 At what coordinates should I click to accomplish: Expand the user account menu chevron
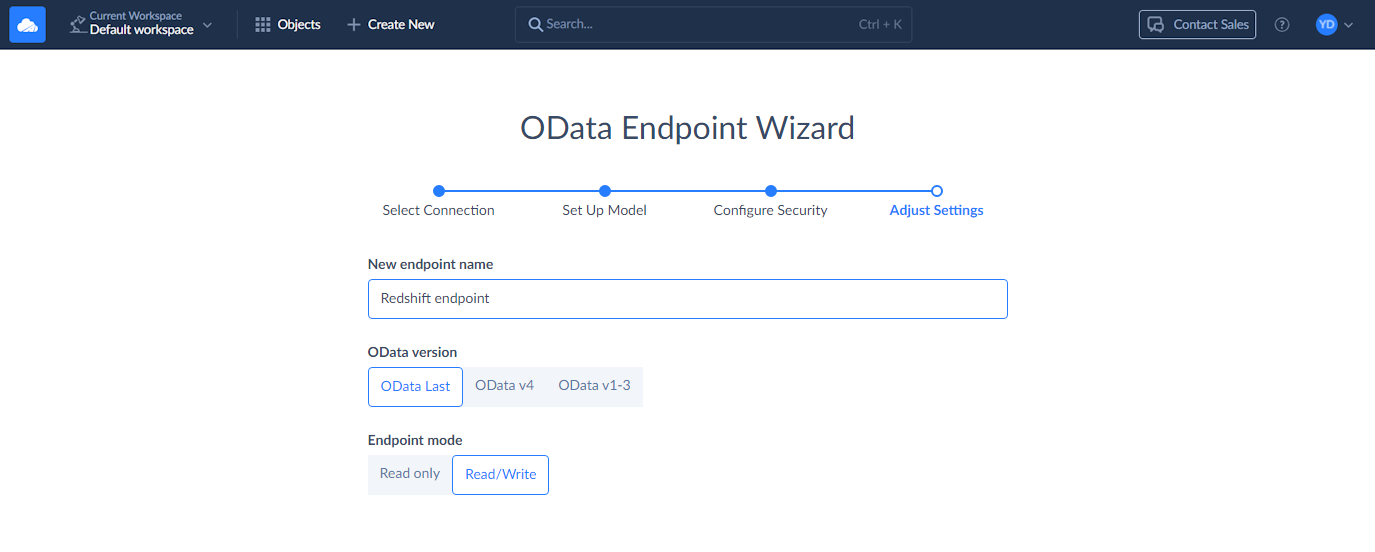coord(1349,25)
